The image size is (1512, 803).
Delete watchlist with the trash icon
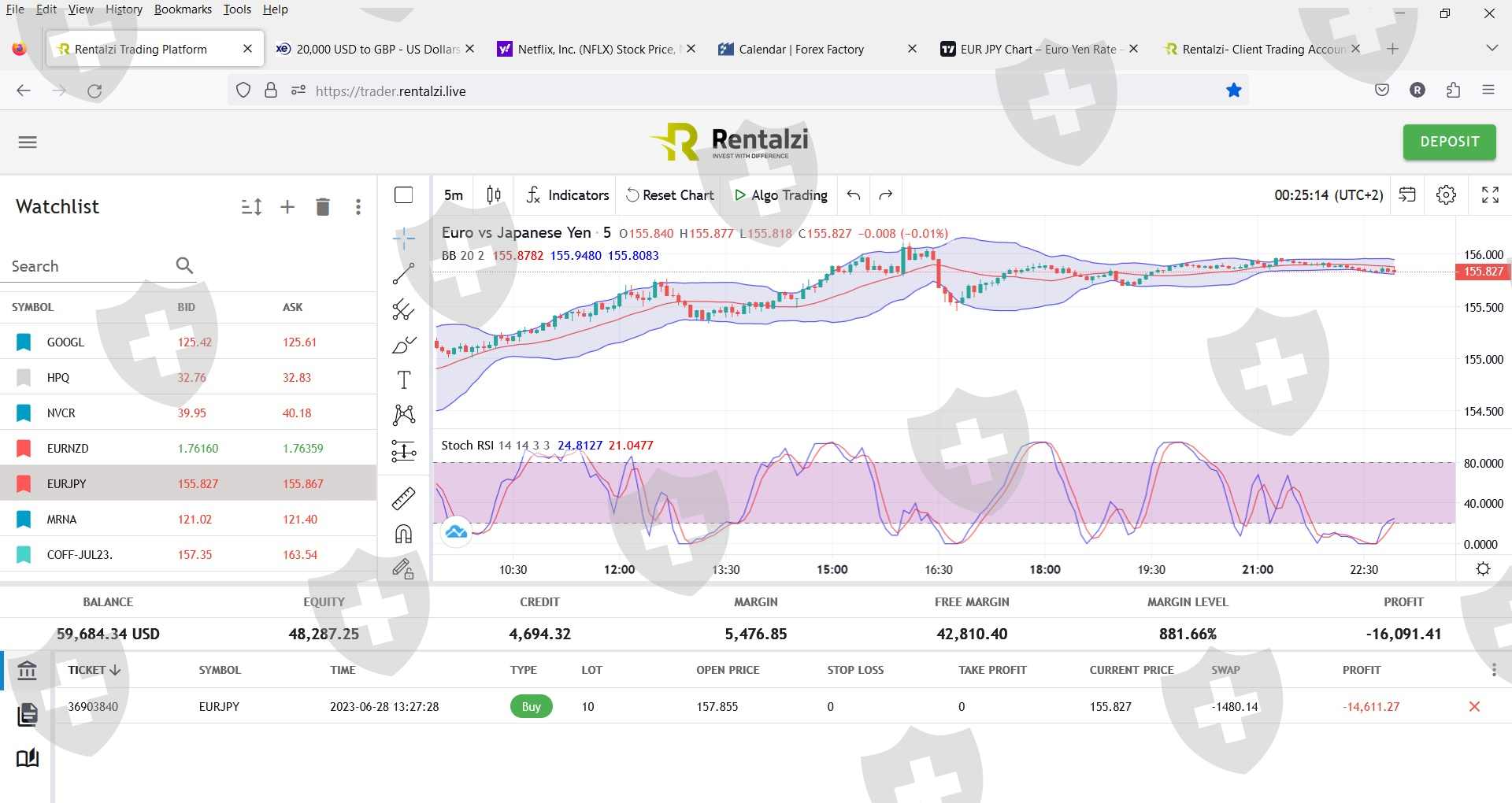click(323, 207)
